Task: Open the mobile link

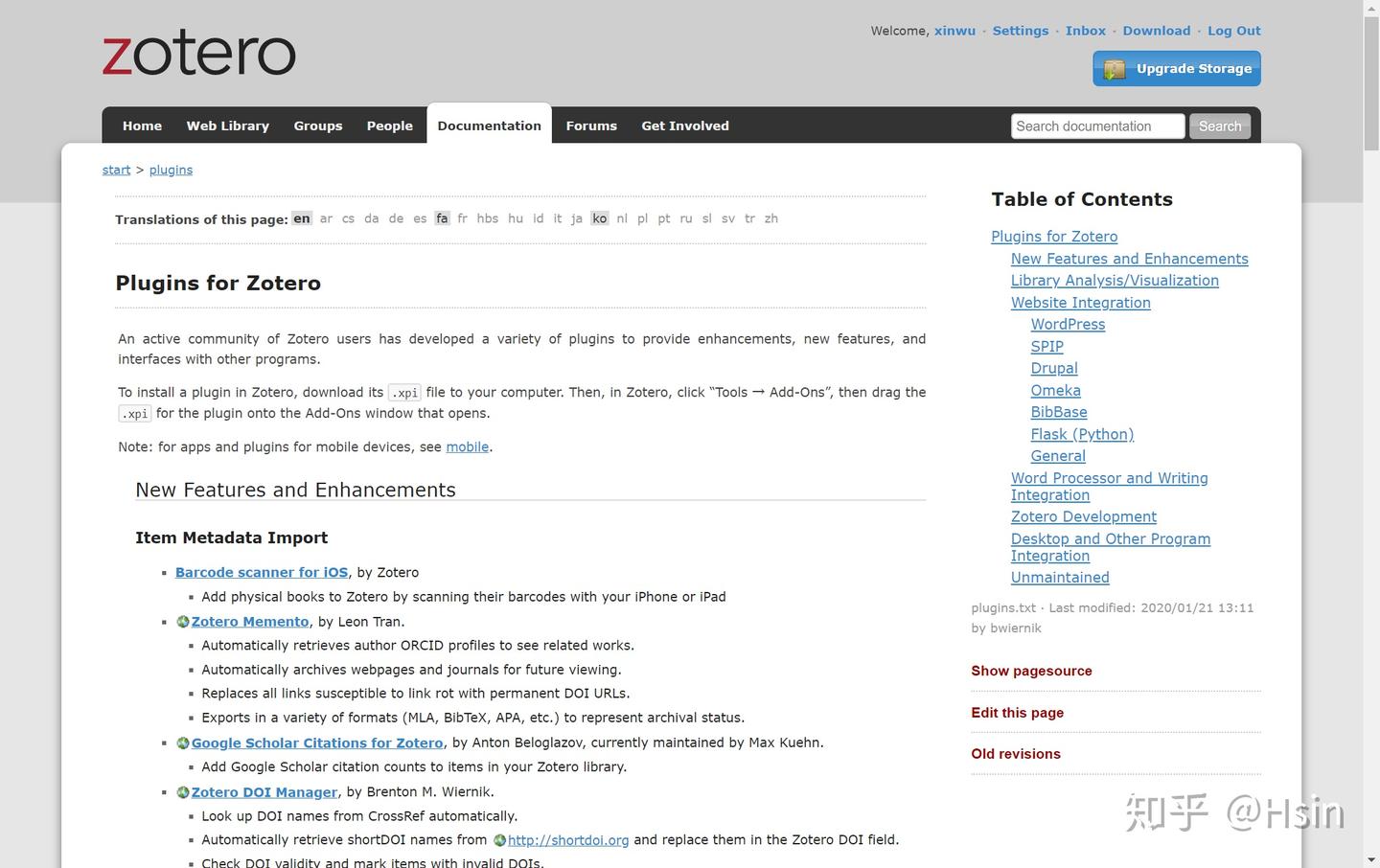Action: tap(468, 447)
